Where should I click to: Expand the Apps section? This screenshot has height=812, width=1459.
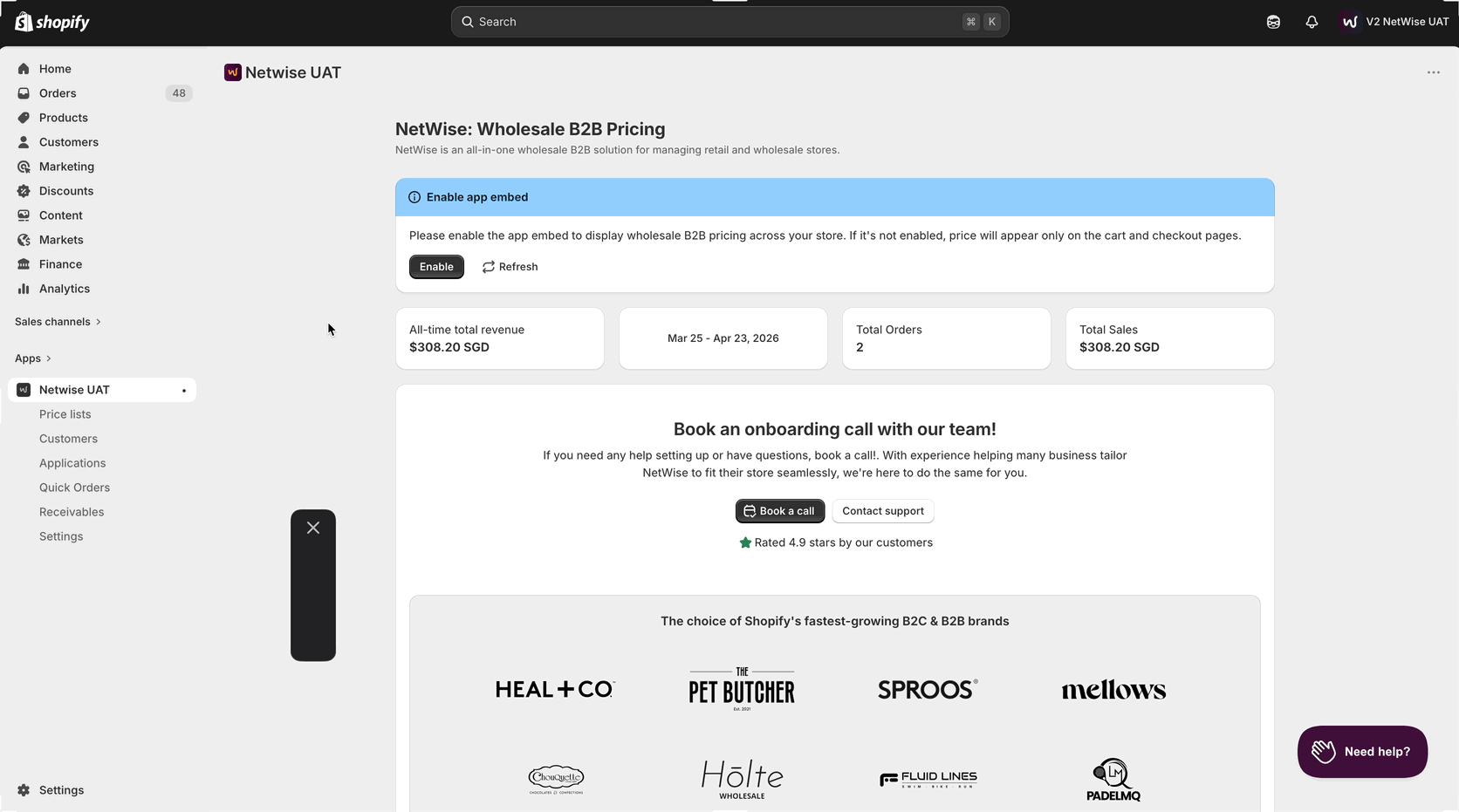[x=33, y=358]
